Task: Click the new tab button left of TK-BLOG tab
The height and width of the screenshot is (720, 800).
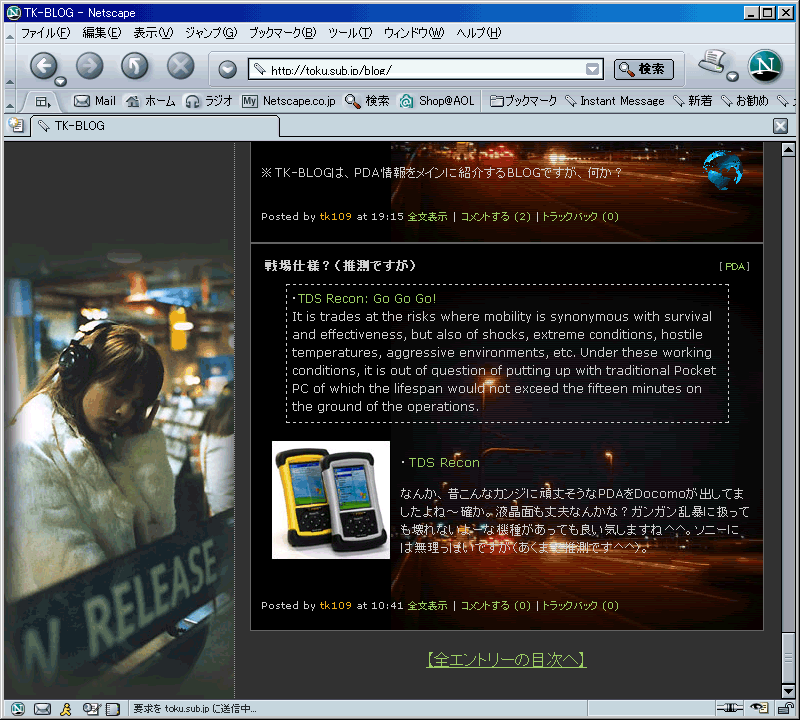Action: click(x=16, y=126)
